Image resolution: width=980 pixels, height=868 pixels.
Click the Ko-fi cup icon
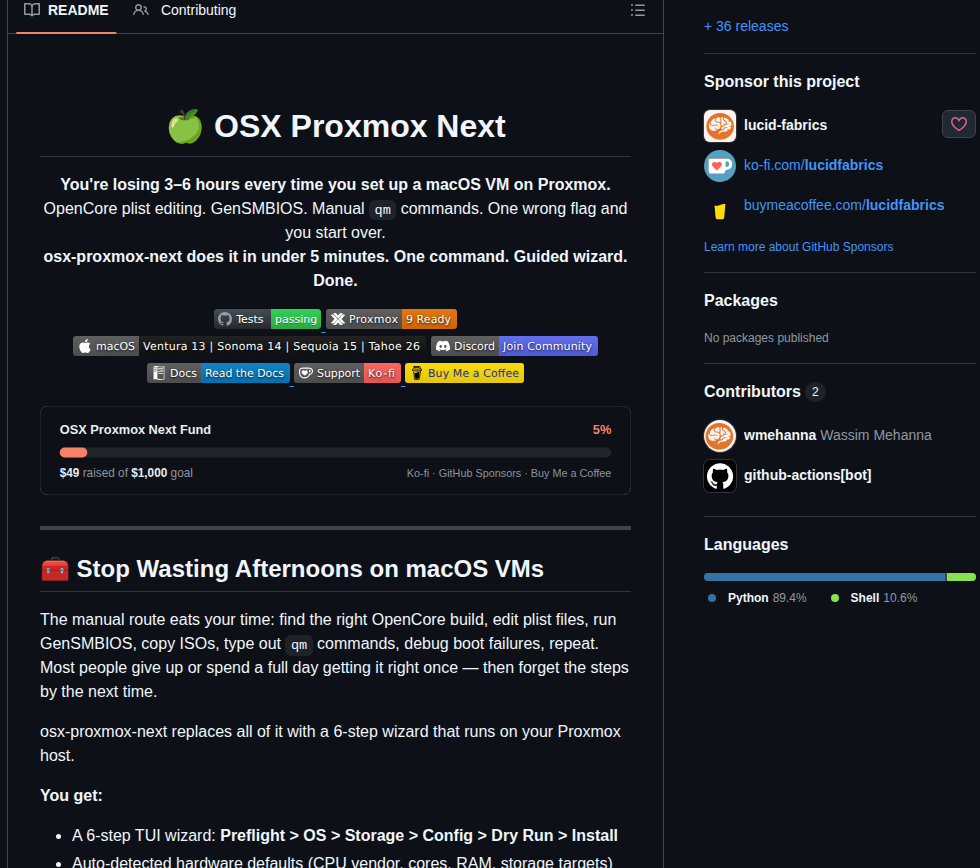coord(720,166)
